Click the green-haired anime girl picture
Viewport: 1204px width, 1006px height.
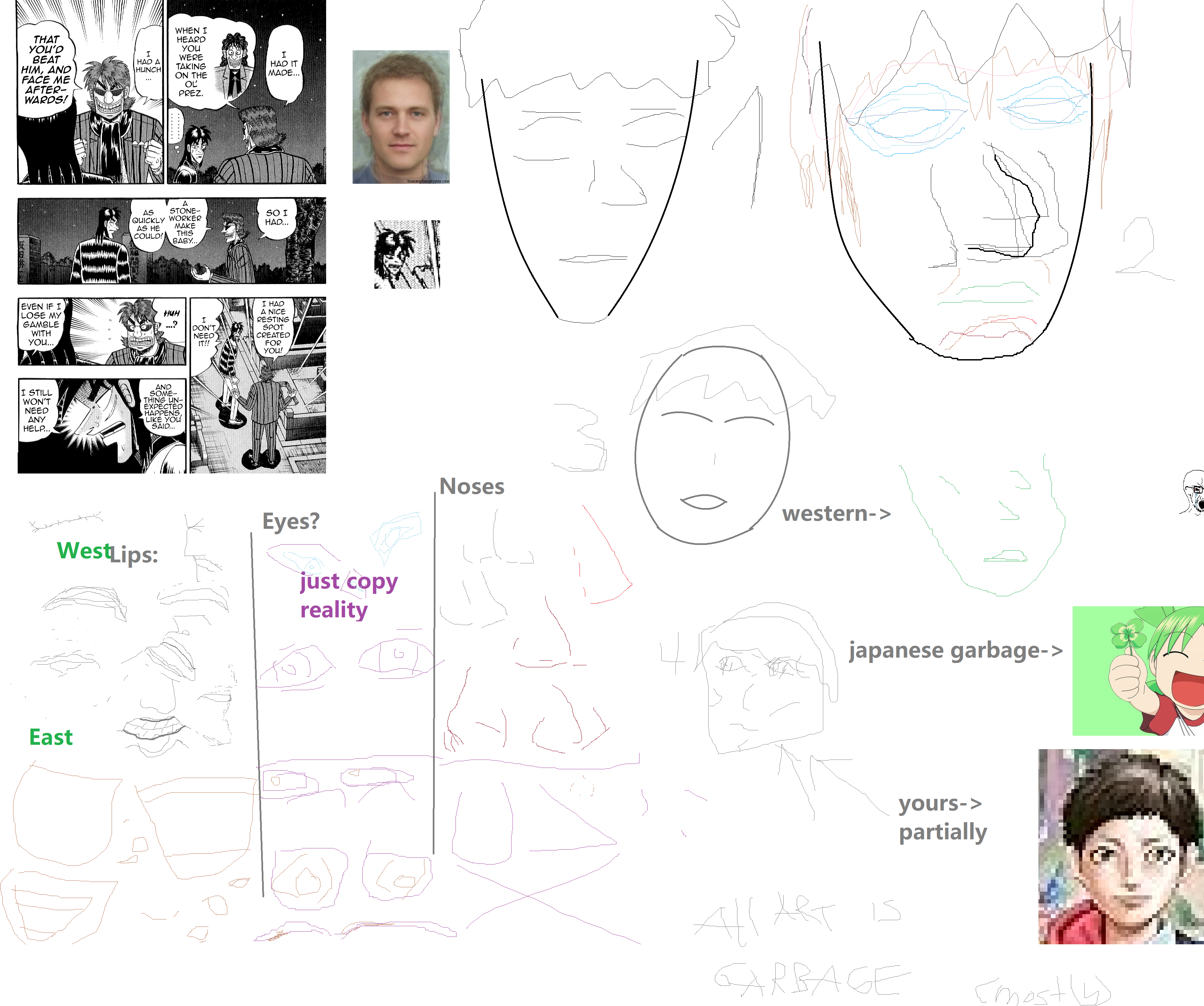[x=1138, y=670]
